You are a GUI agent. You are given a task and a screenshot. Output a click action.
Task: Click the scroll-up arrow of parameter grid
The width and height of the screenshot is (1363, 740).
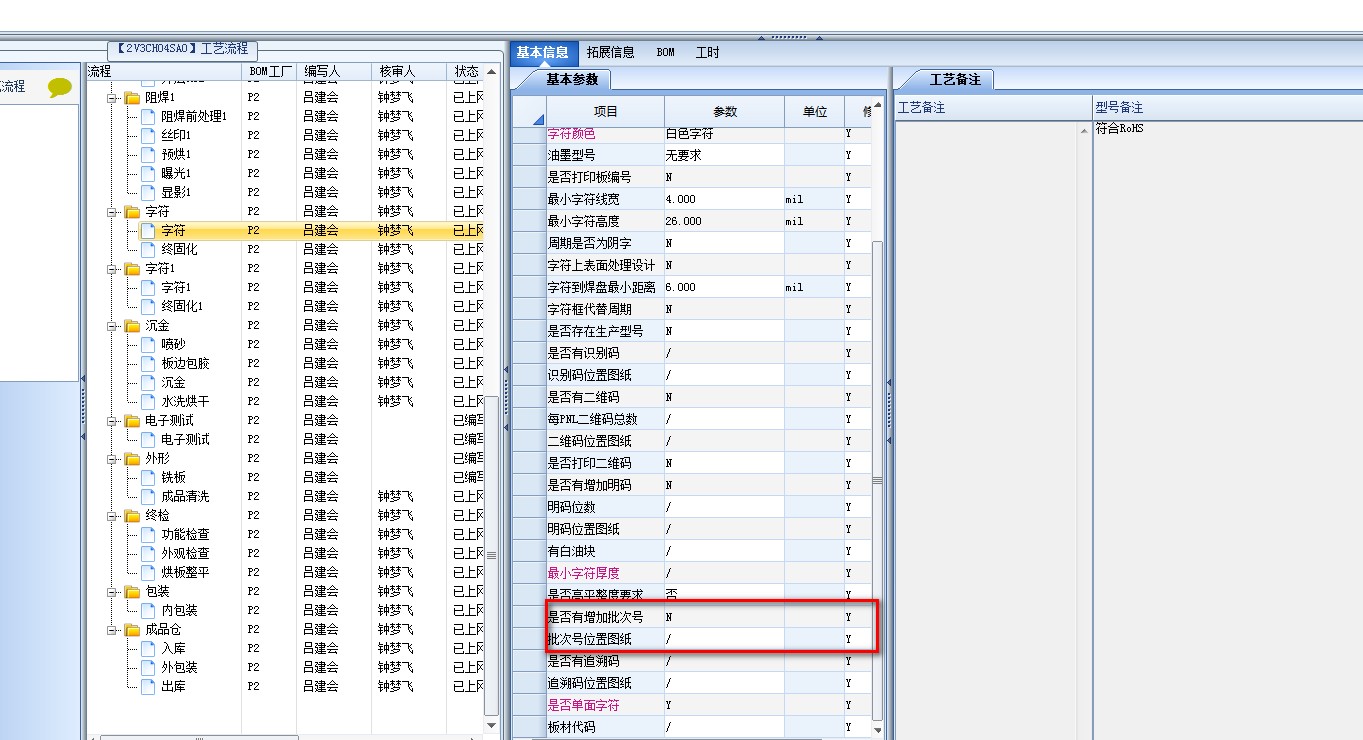point(878,105)
